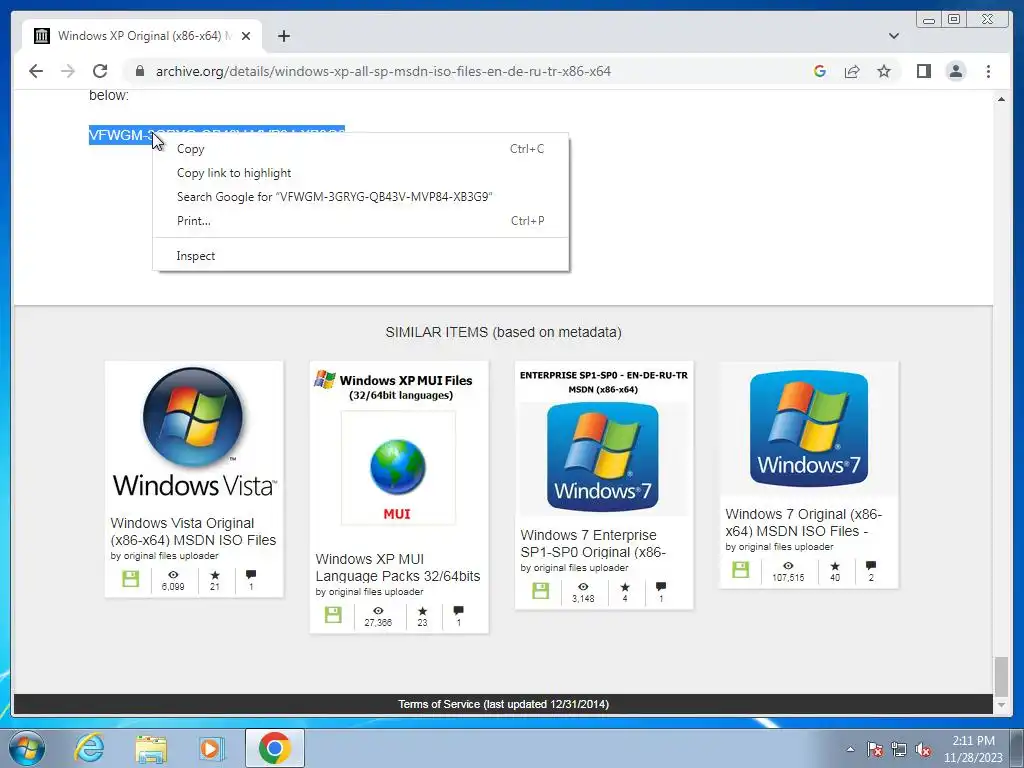The height and width of the screenshot is (768, 1024).
Task: Toggle the Chrome side panel
Action: coord(923,71)
